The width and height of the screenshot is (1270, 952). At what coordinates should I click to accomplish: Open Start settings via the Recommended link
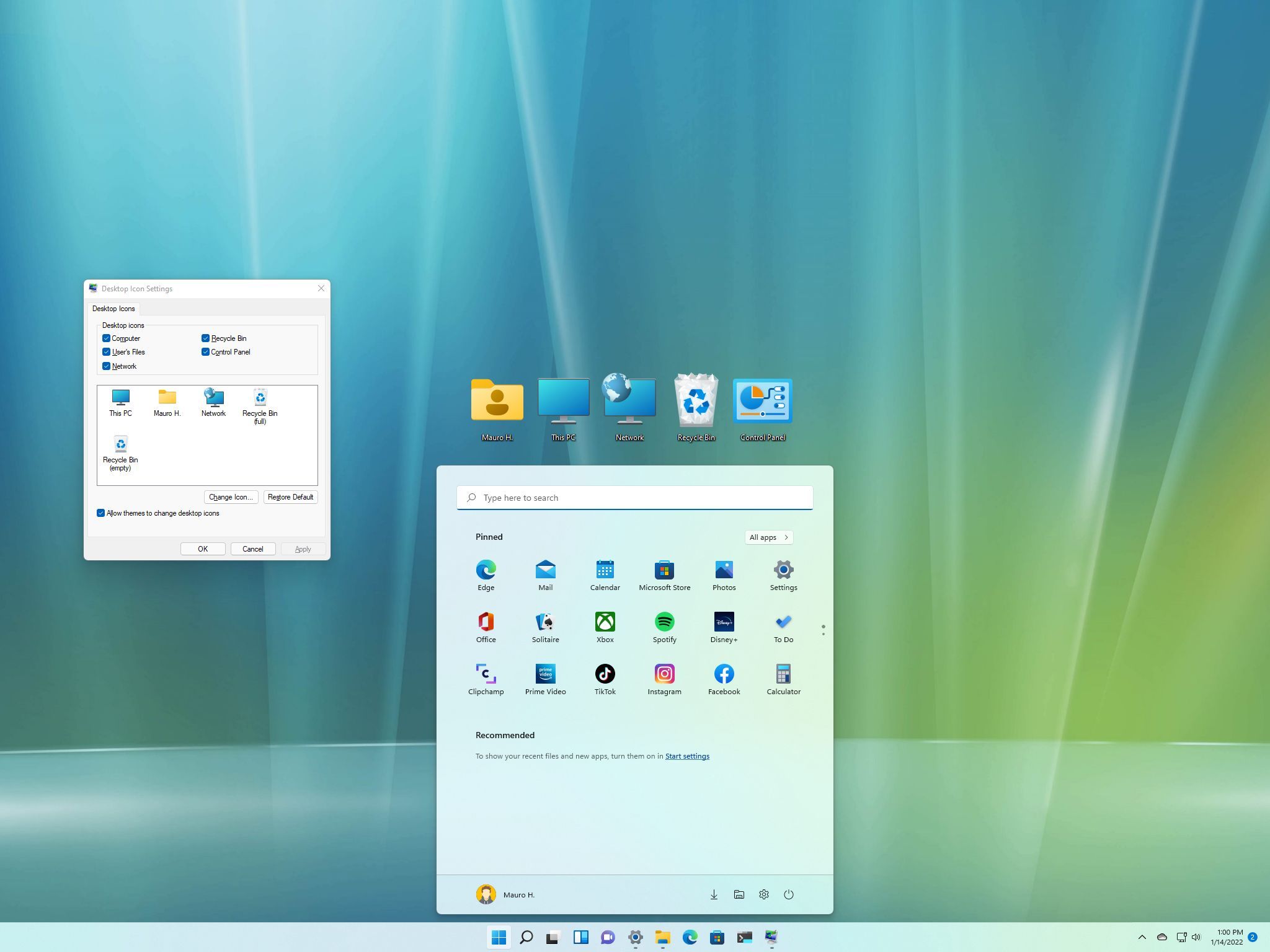686,756
